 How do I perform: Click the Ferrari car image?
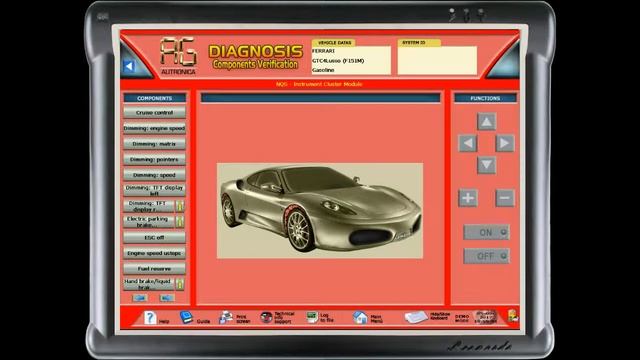320,211
